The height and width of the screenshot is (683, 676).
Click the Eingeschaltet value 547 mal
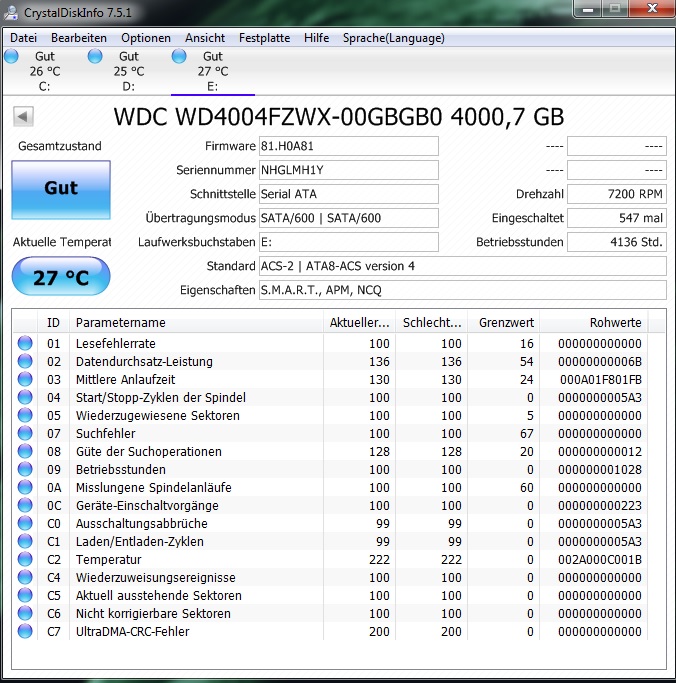pos(617,218)
